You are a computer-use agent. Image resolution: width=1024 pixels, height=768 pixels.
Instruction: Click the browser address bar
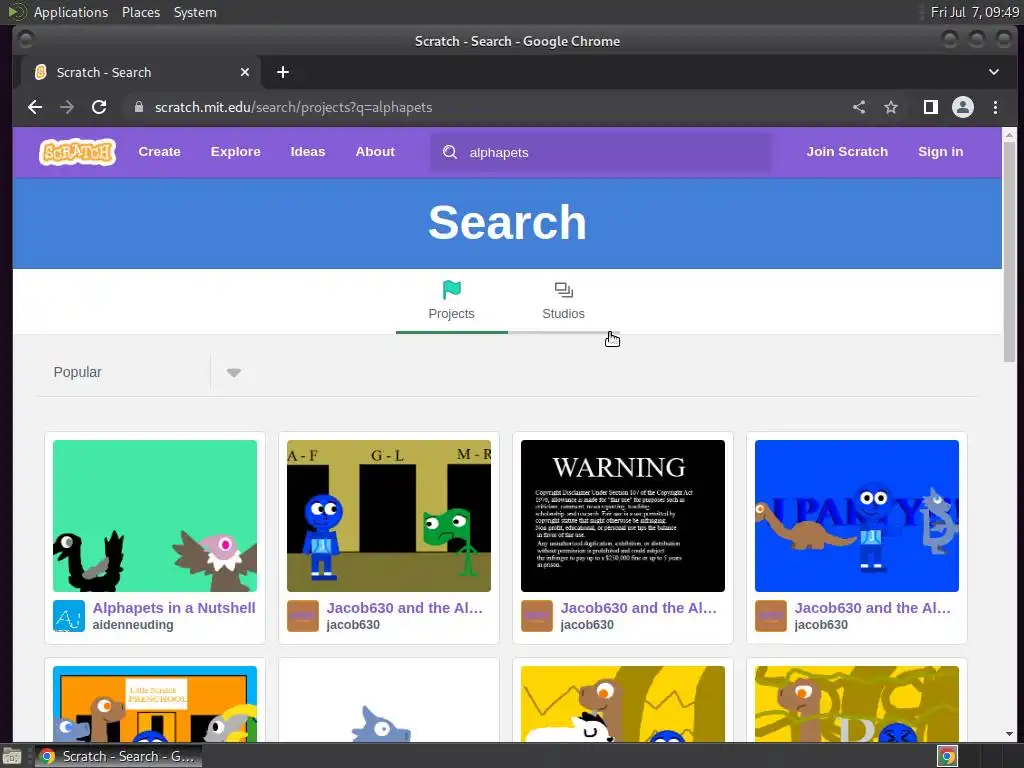click(x=483, y=107)
